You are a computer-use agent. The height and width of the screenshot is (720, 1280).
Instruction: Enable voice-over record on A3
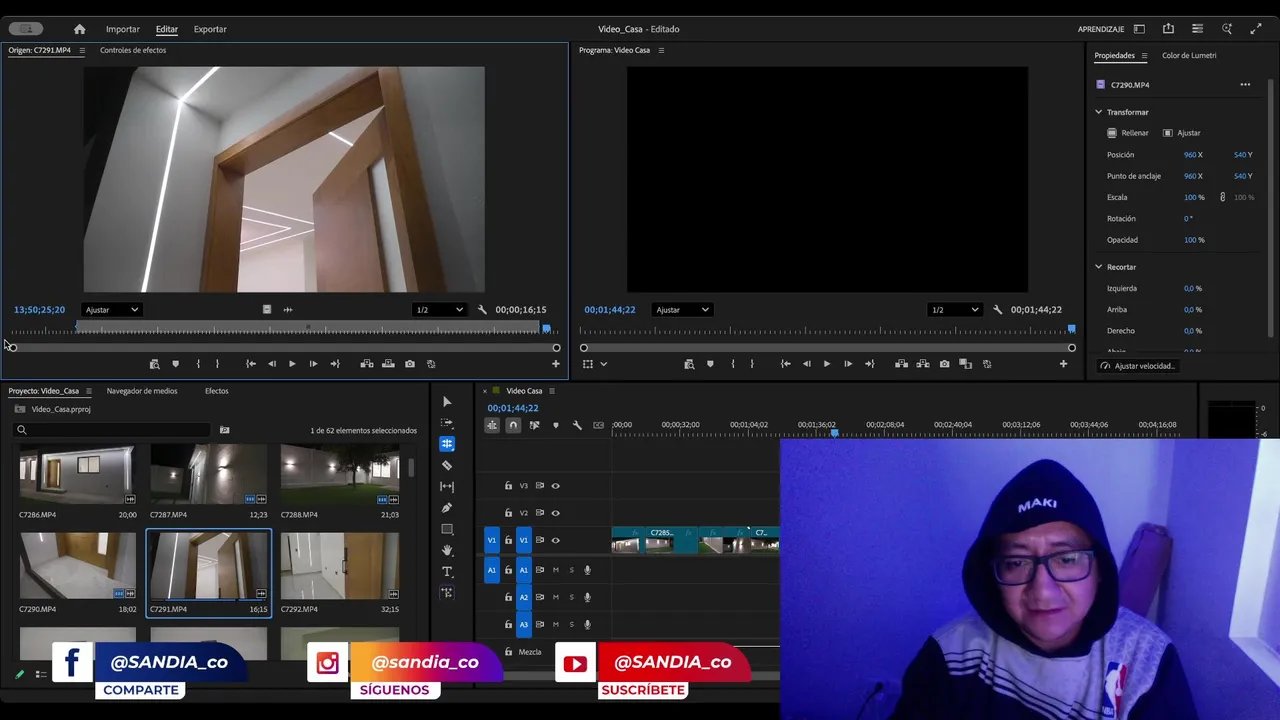587,624
